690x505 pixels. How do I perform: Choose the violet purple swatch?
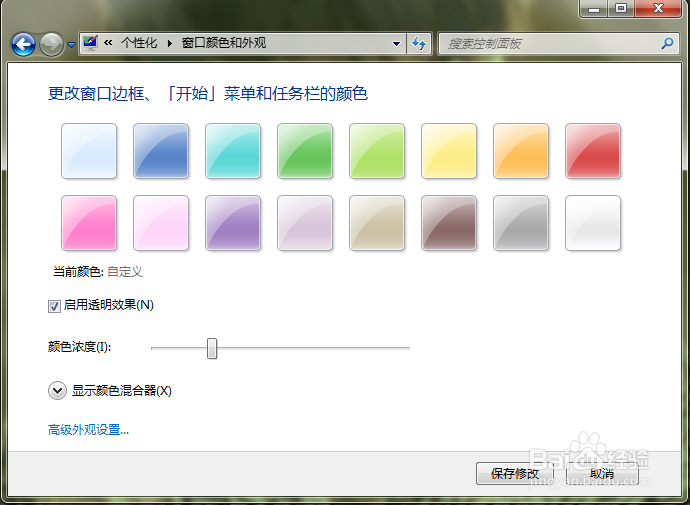pyautogui.click(x=233, y=223)
